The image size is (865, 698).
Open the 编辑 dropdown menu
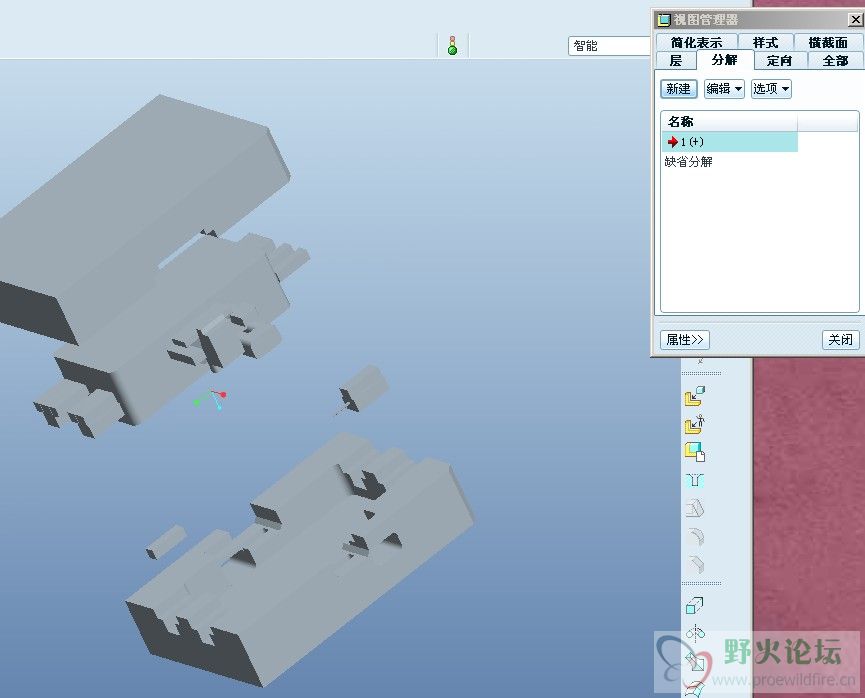point(724,89)
